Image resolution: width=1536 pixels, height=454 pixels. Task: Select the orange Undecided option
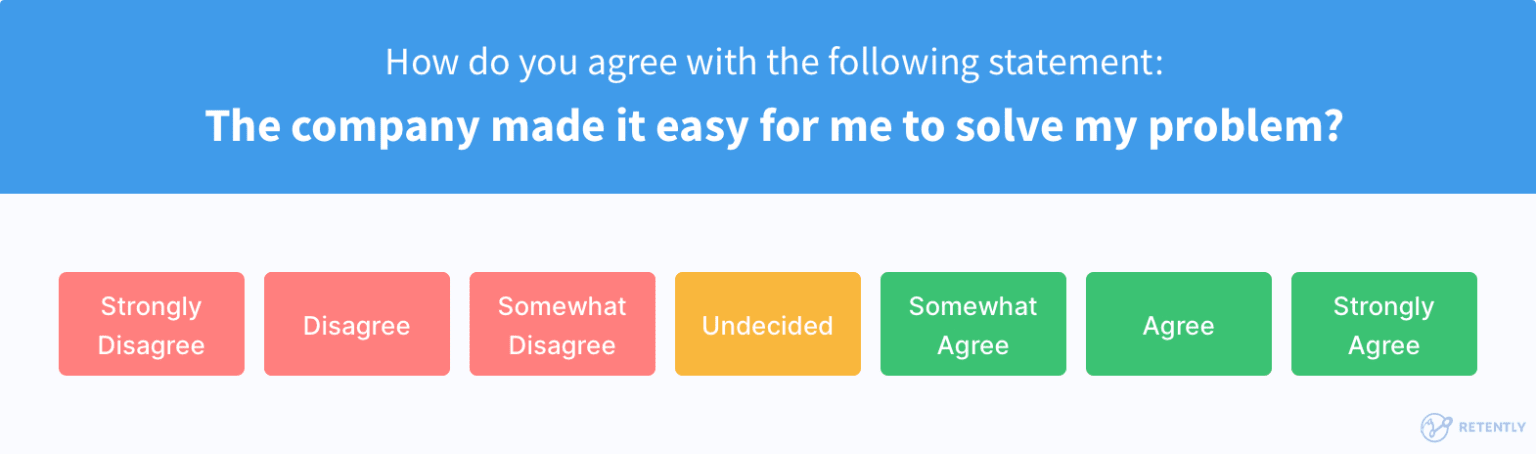point(767,324)
